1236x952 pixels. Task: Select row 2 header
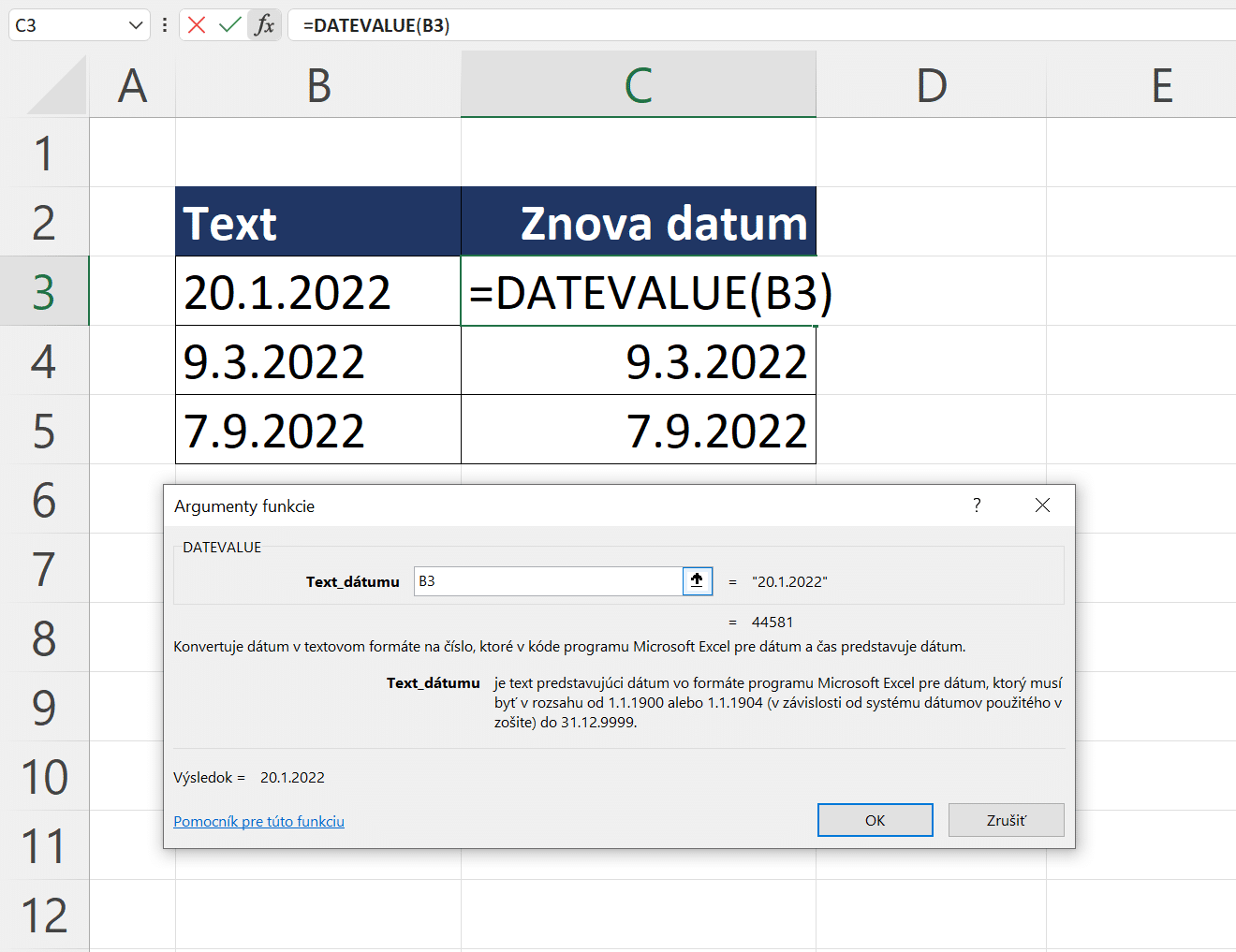click(44, 222)
